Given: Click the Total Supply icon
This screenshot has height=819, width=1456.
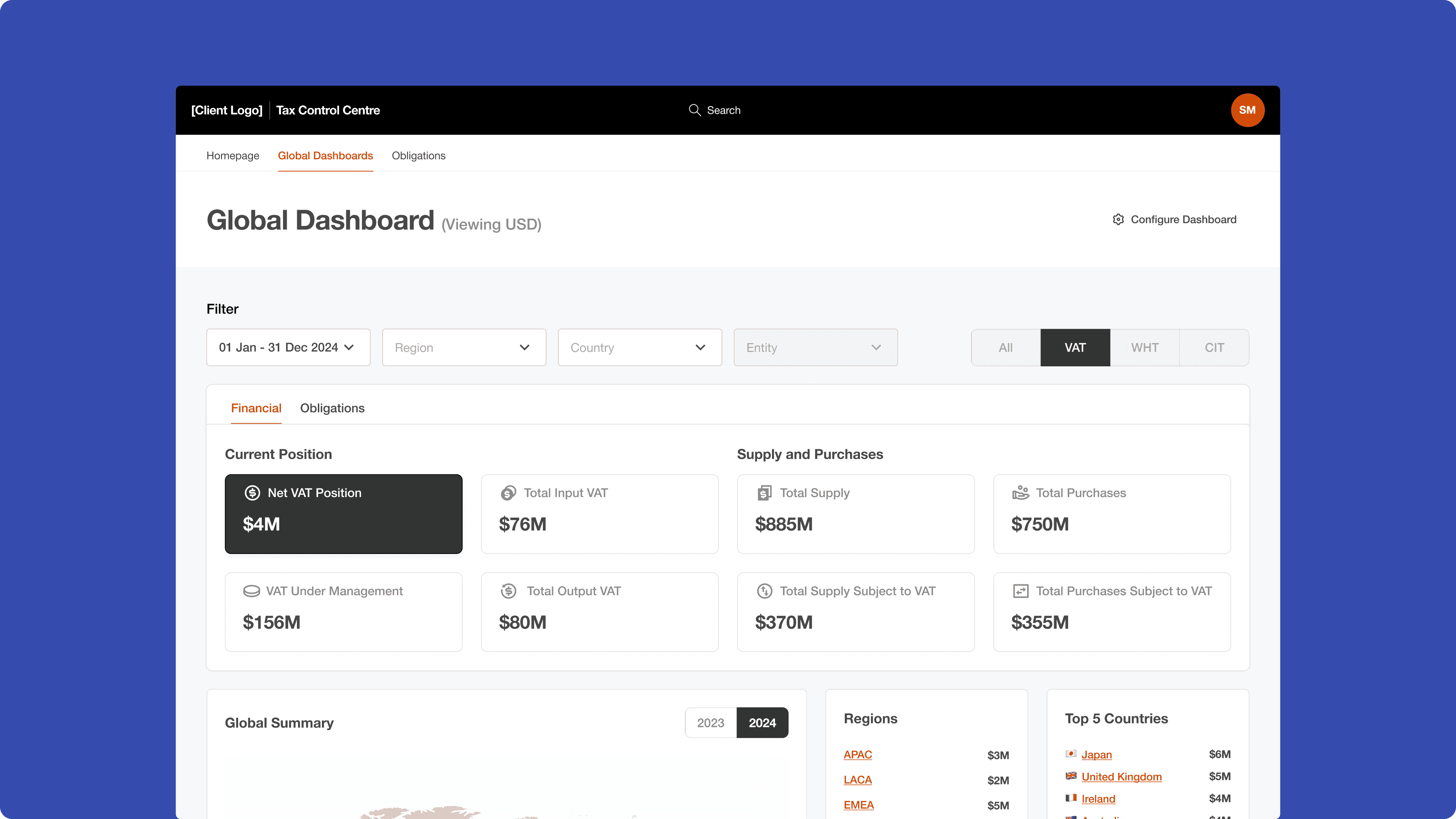Looking at the screenshot, I should (x=764, y=493).
